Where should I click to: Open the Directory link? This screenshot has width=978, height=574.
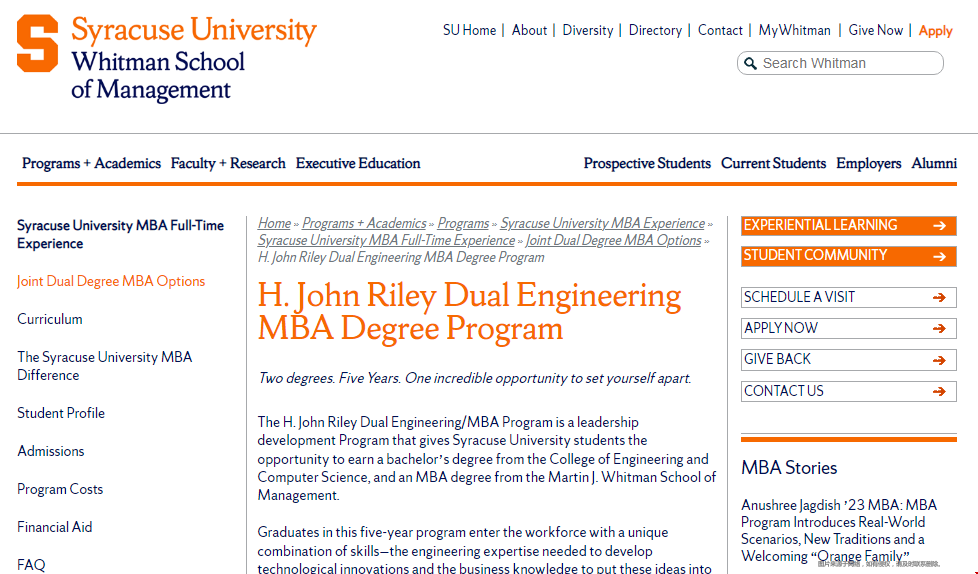[x=655, y=30]
